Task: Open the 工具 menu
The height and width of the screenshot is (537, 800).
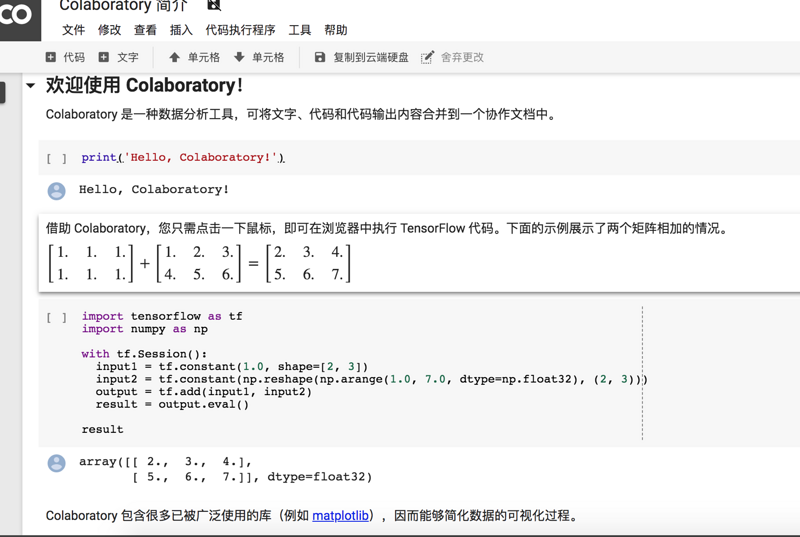Action: pos(299,30)
